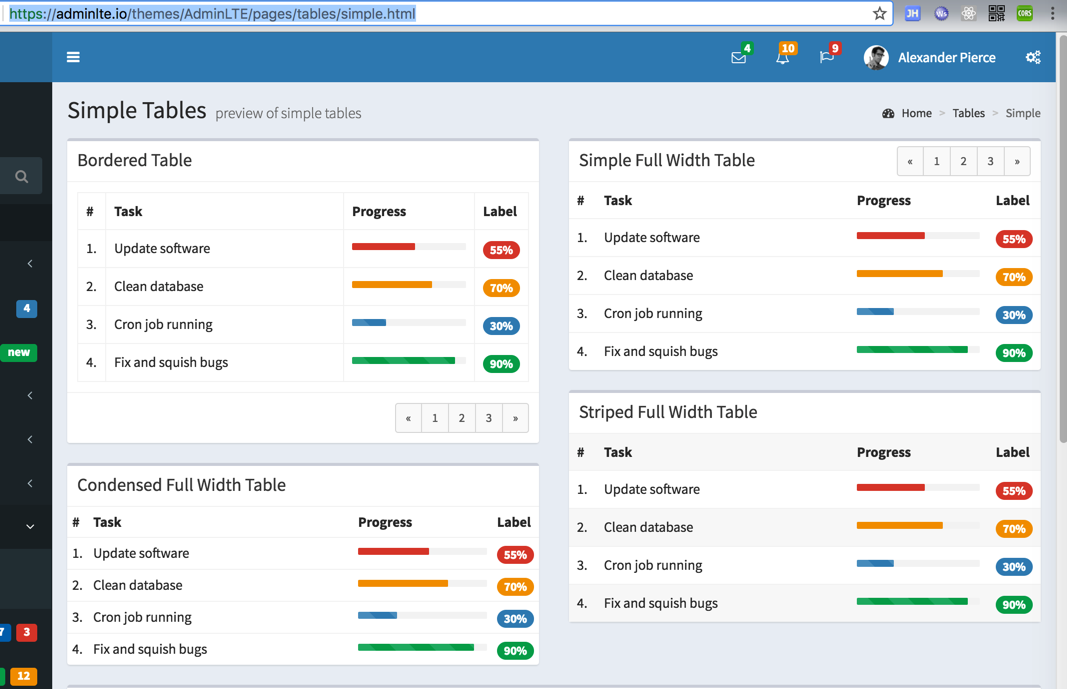Click the React devtools extension icon
The height and width of the screenshot is (689, 1067).
(x=968, y=14)
